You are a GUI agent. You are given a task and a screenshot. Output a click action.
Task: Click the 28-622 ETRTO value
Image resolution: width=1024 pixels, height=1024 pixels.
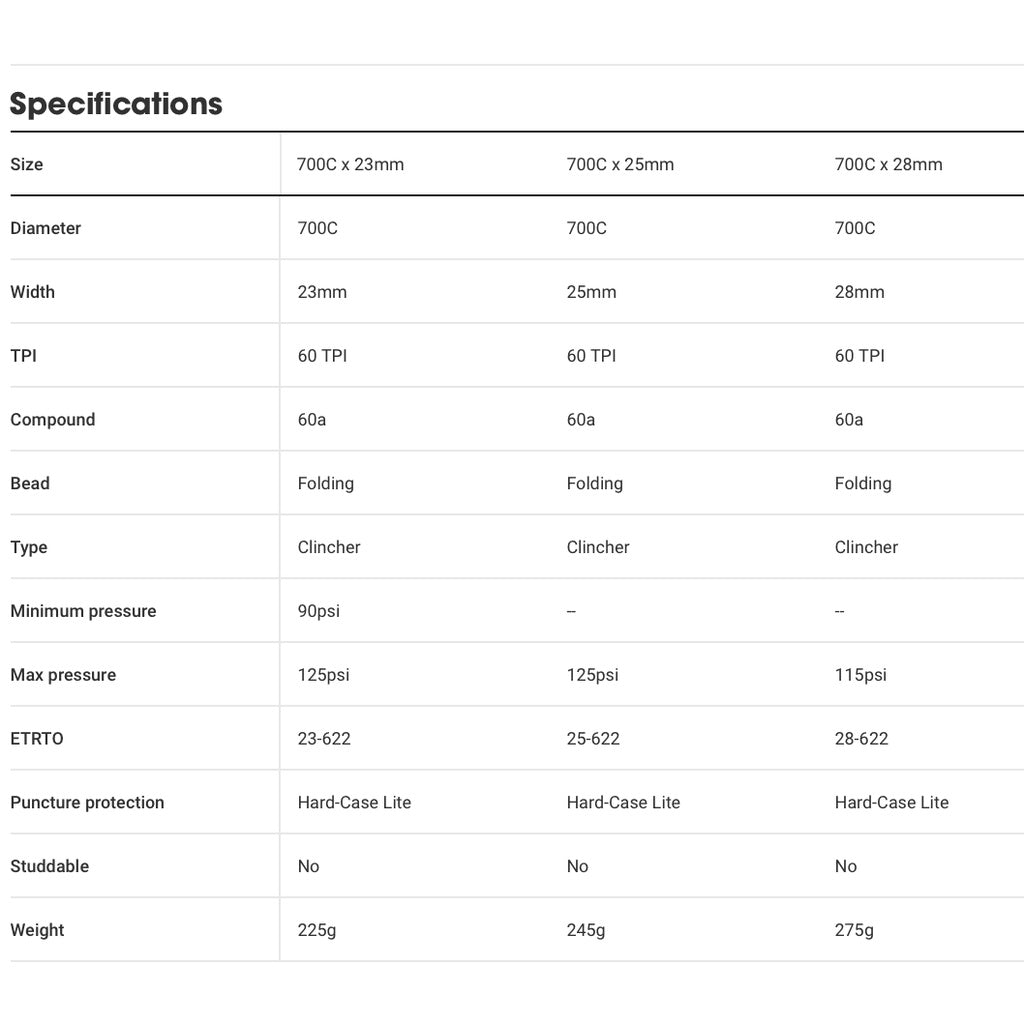point(861,739)
